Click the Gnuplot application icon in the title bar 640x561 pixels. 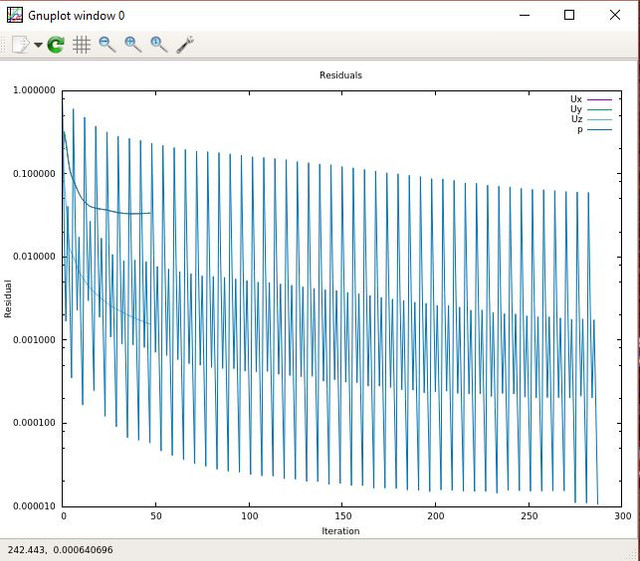click(15, 15)
